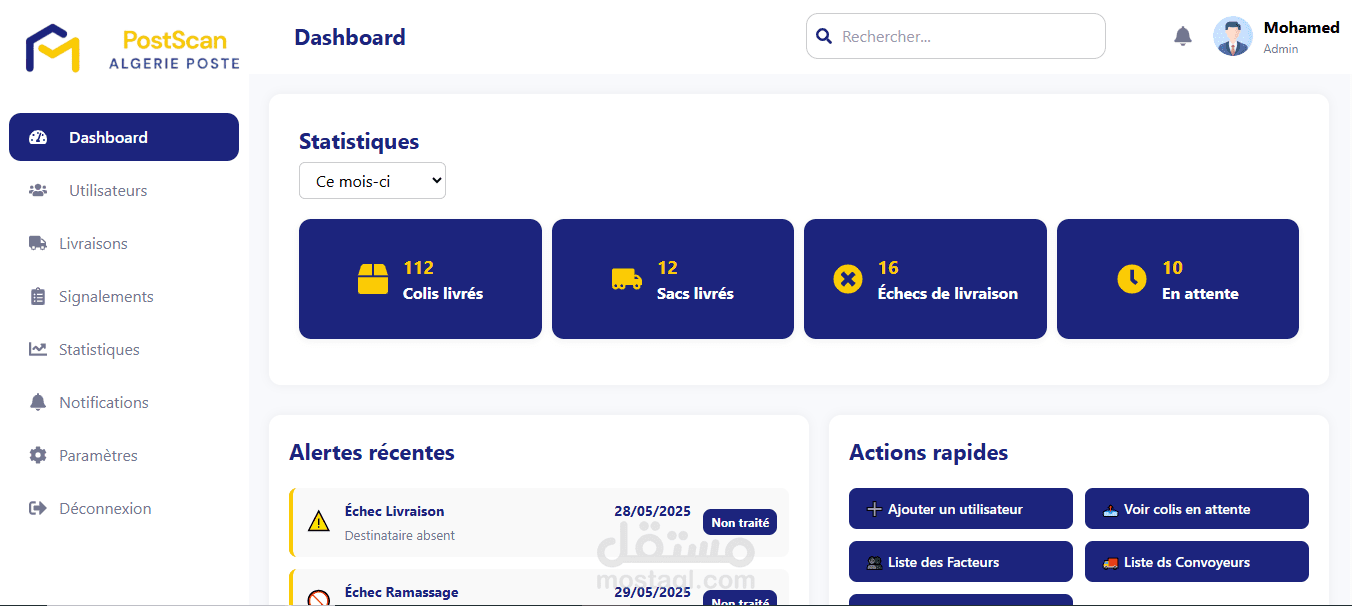Go to Utilisateurs in the sidebar
The height and width of the screenshot is (606, 1352).
[124, 190]
